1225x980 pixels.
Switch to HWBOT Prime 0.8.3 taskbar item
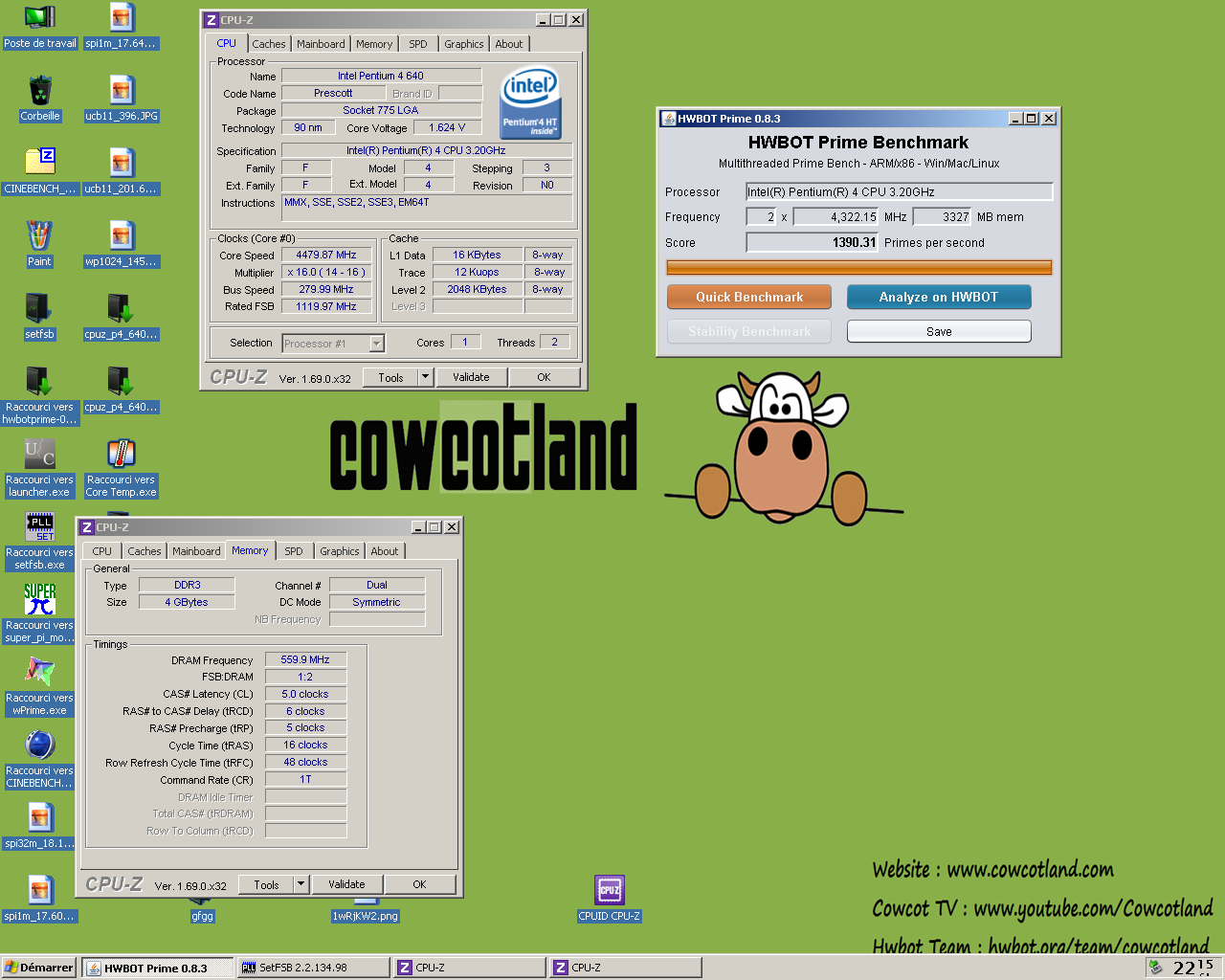[158, 968]
